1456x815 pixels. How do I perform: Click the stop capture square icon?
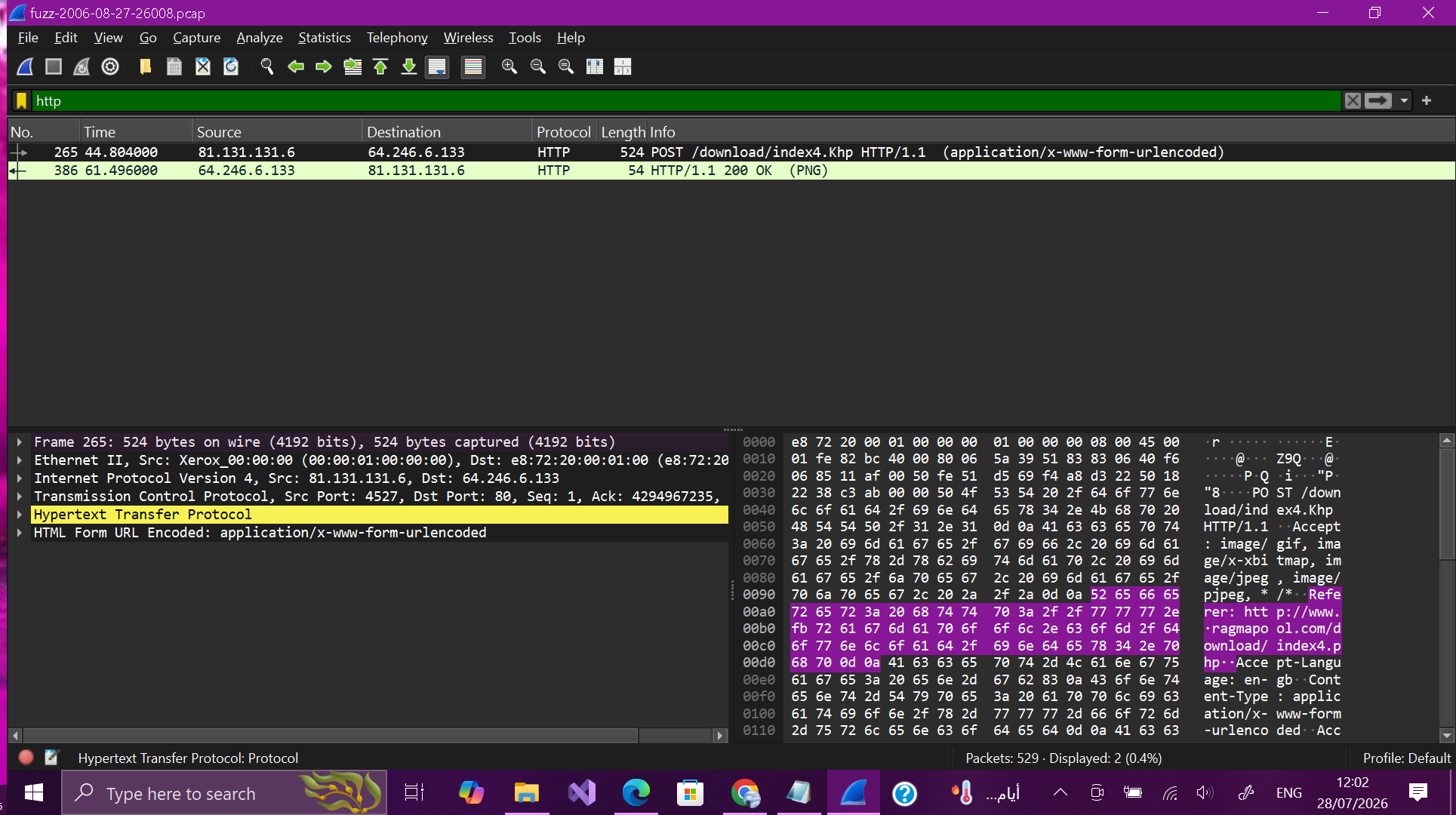[x=53, y=66]
